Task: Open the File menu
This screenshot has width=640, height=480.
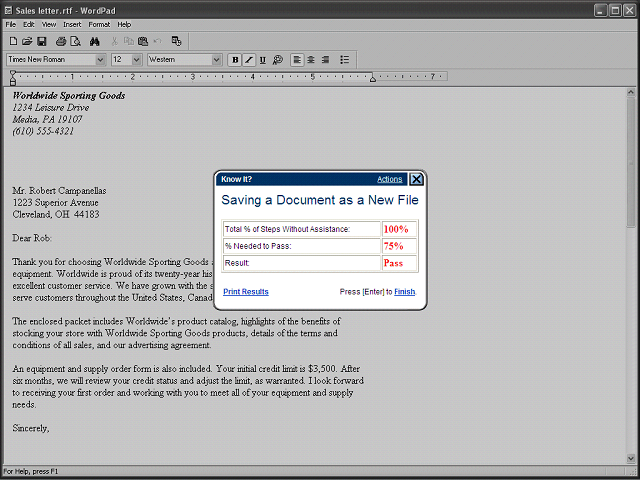Action: tap(11, 24)
